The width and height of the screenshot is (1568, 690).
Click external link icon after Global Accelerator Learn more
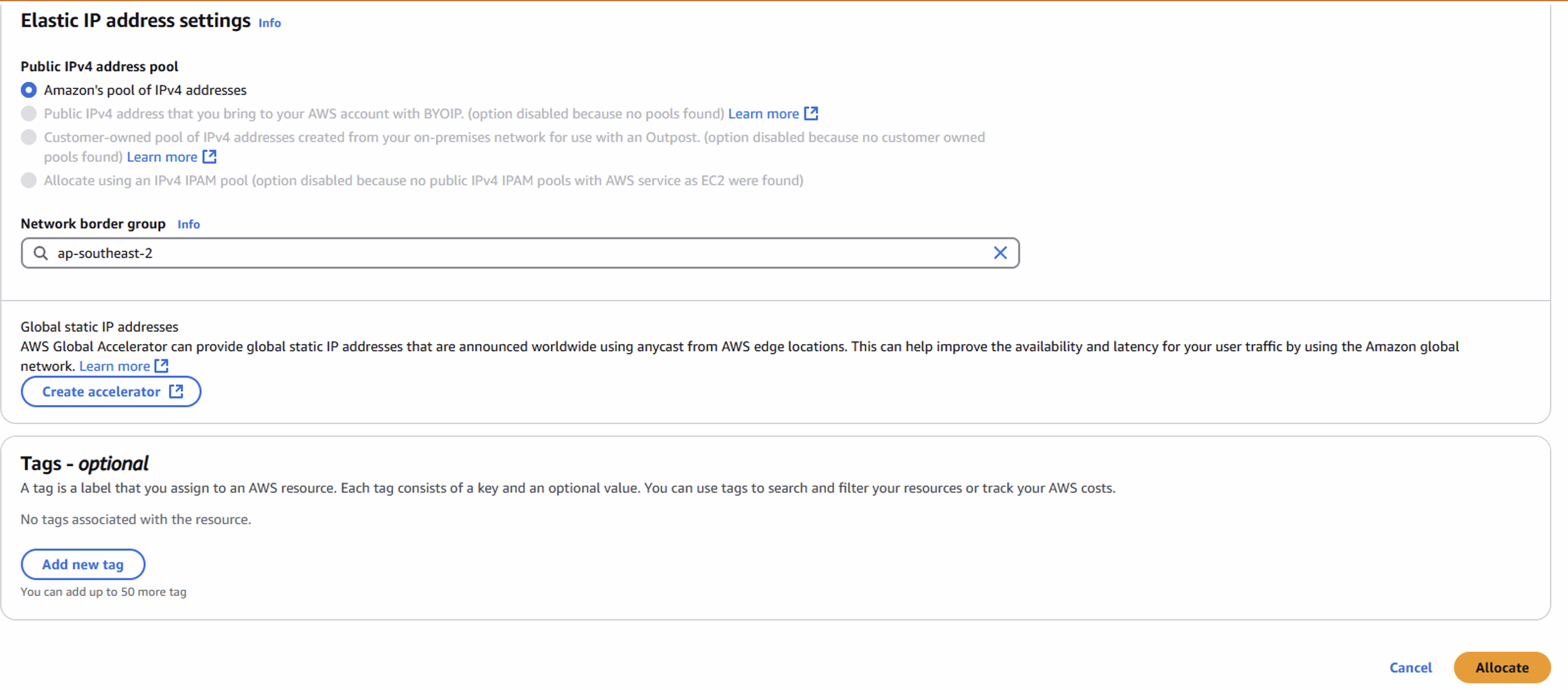click(163, 366)
